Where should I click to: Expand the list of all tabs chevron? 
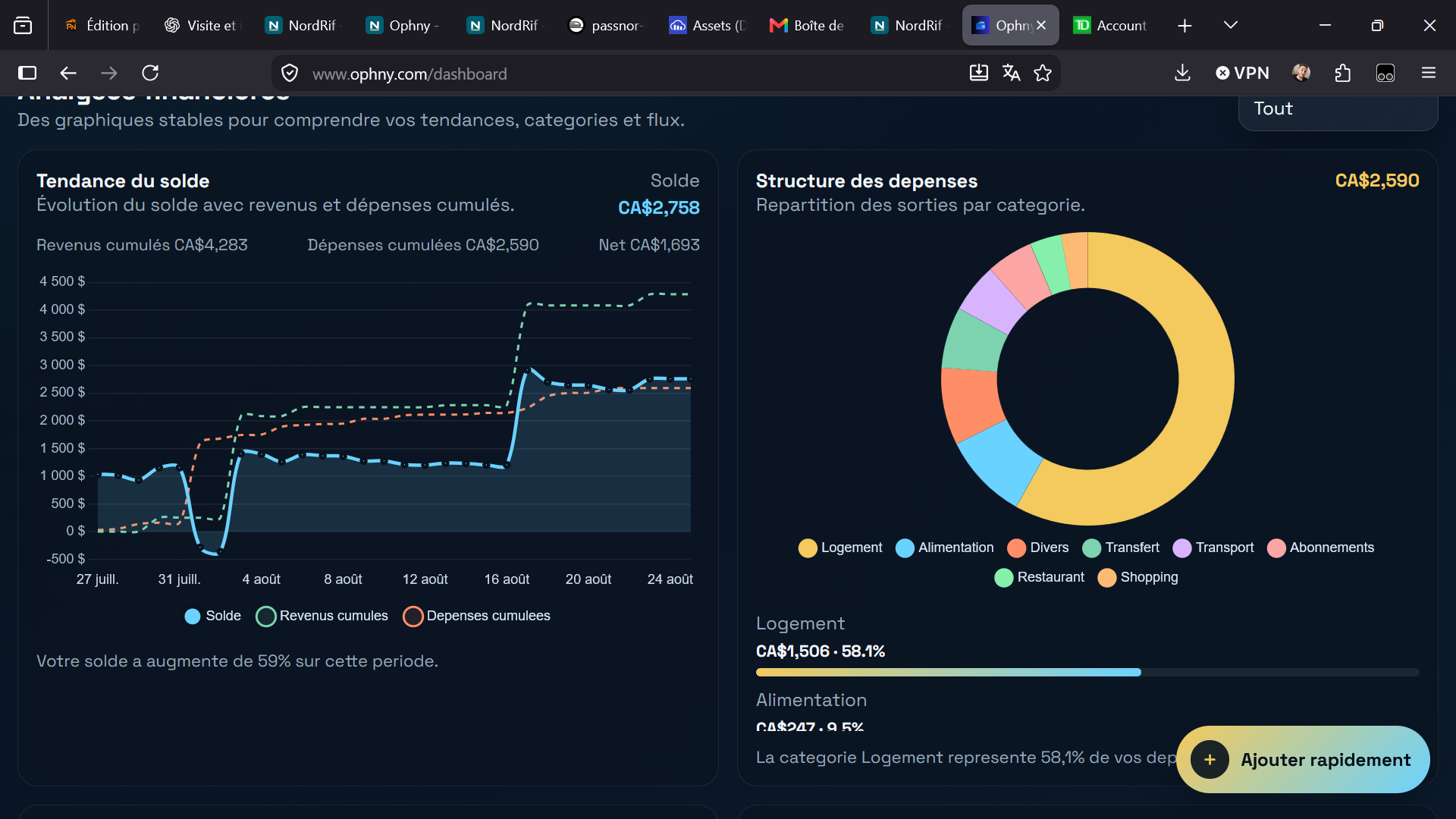[1231, 25]
